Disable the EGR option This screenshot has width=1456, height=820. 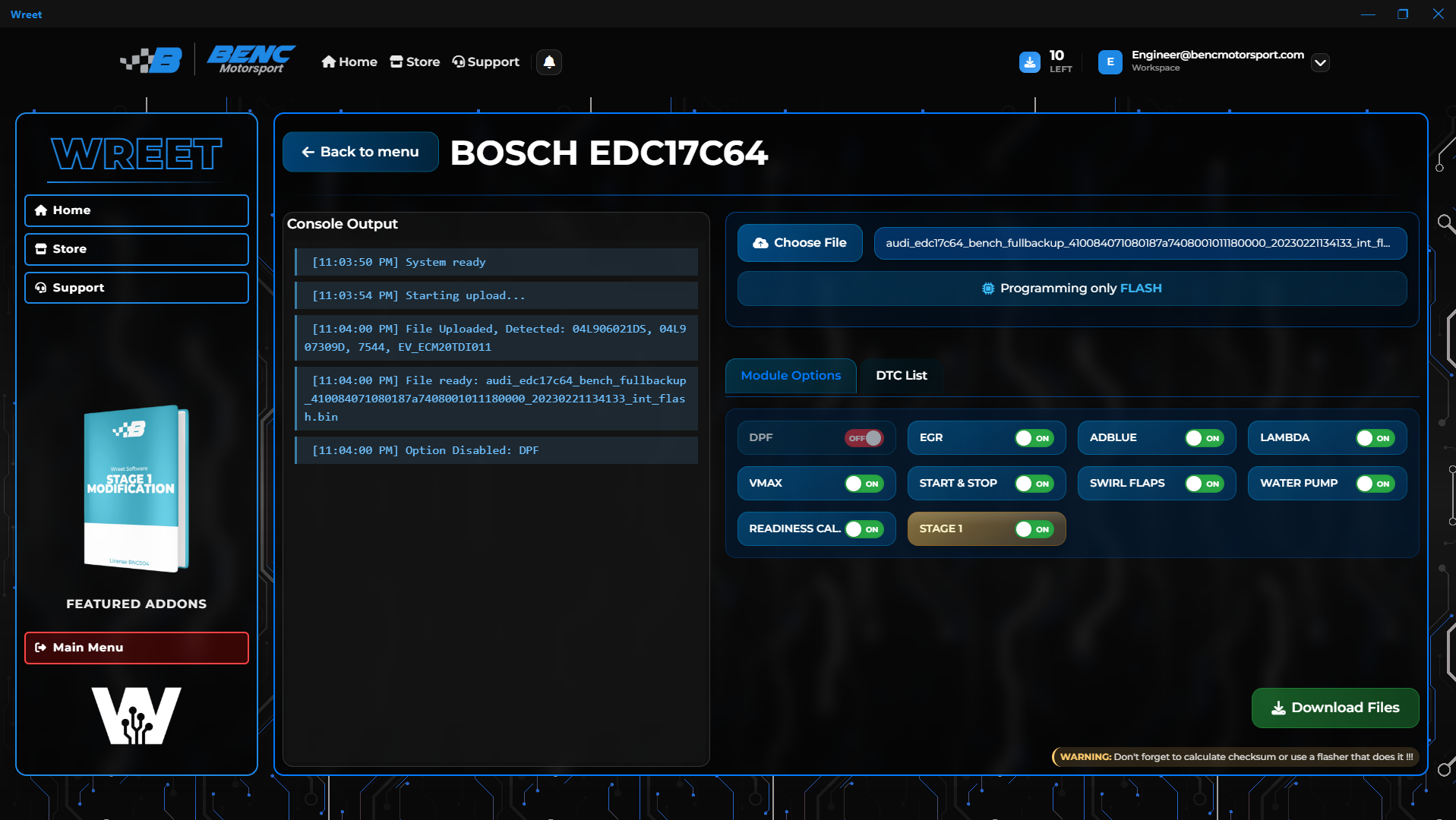[1034, 438]
